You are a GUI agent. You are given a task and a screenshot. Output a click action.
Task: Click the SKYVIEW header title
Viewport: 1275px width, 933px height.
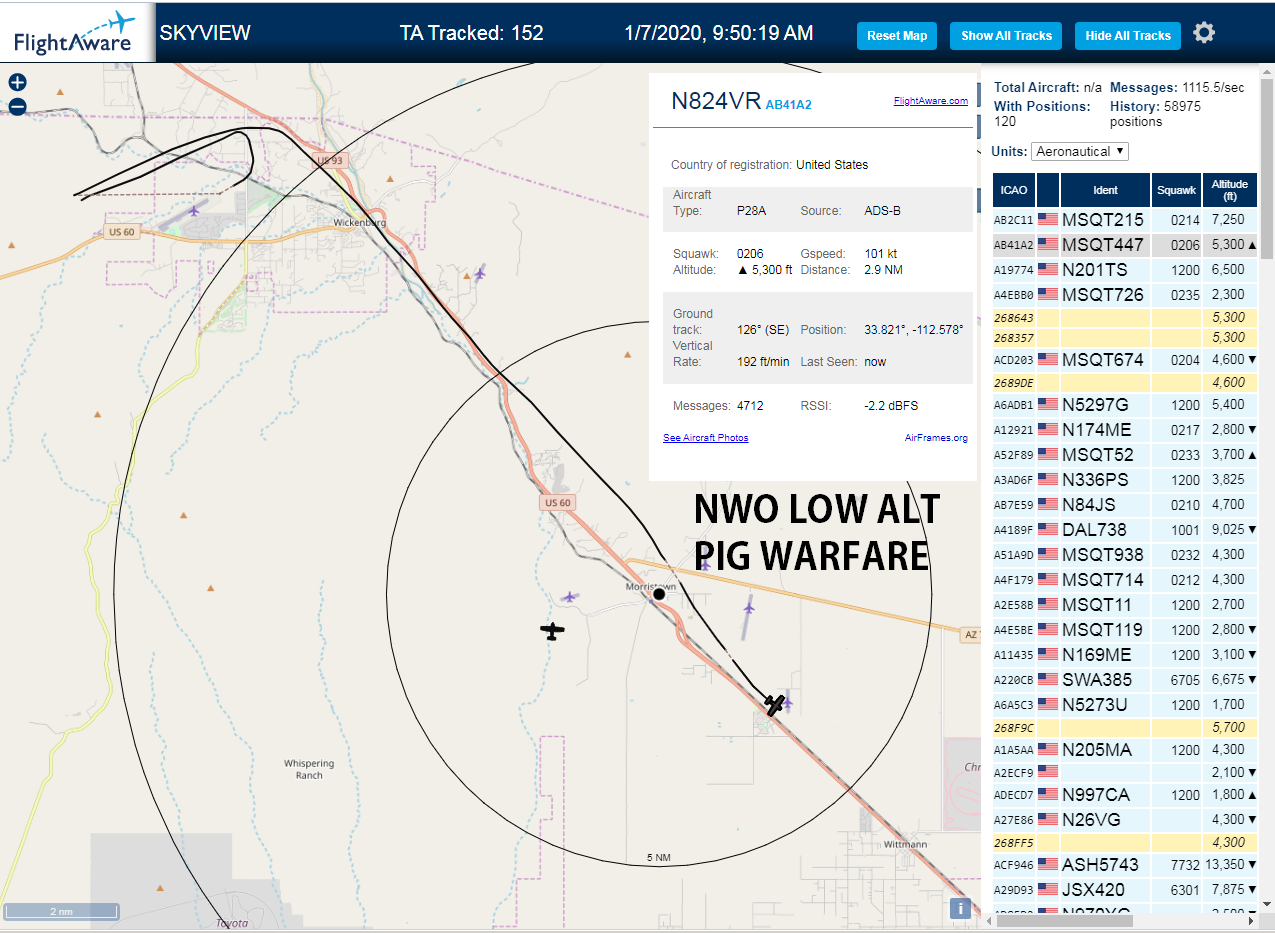pos(205,33)
